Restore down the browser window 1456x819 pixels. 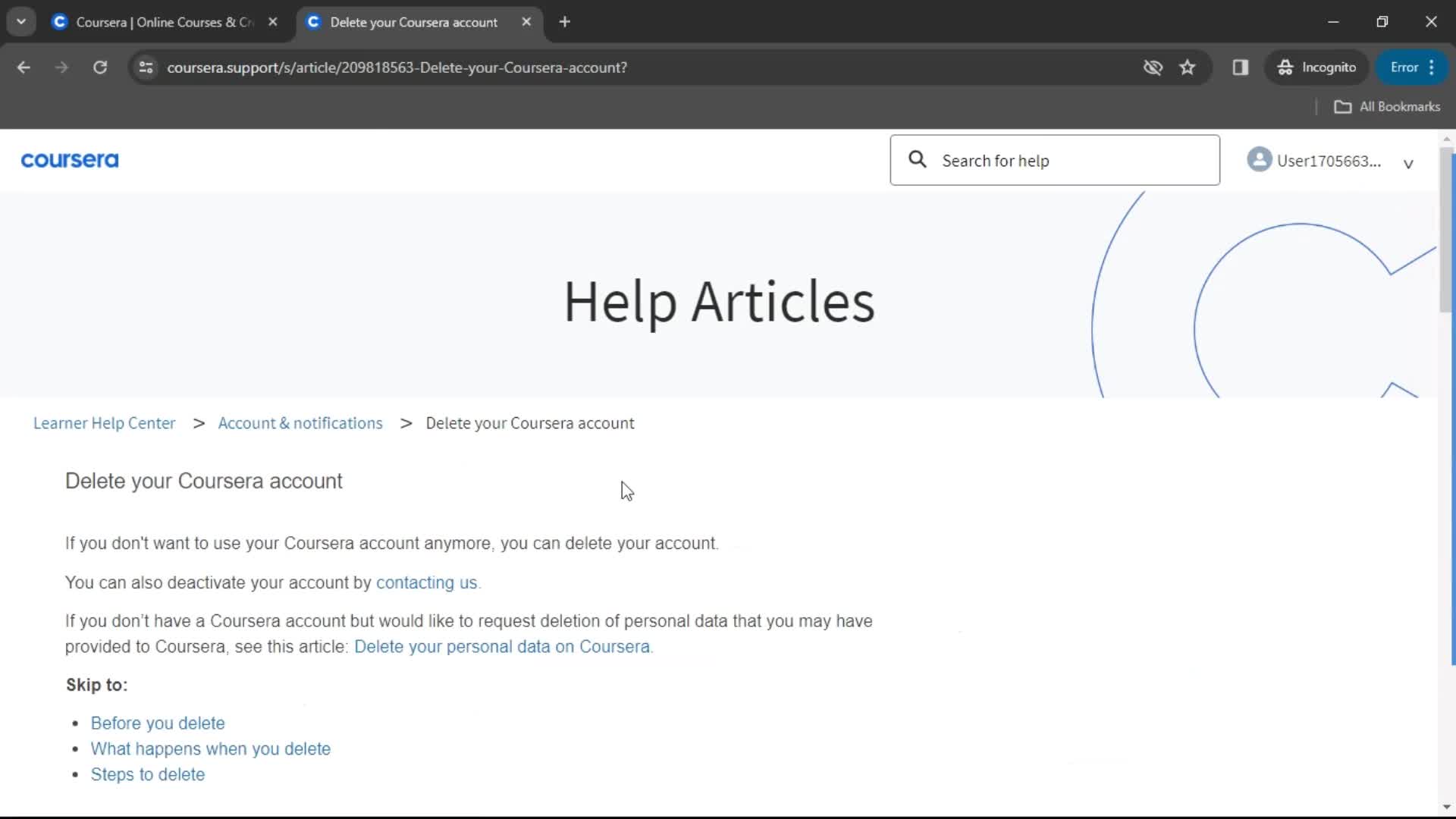1382,22
